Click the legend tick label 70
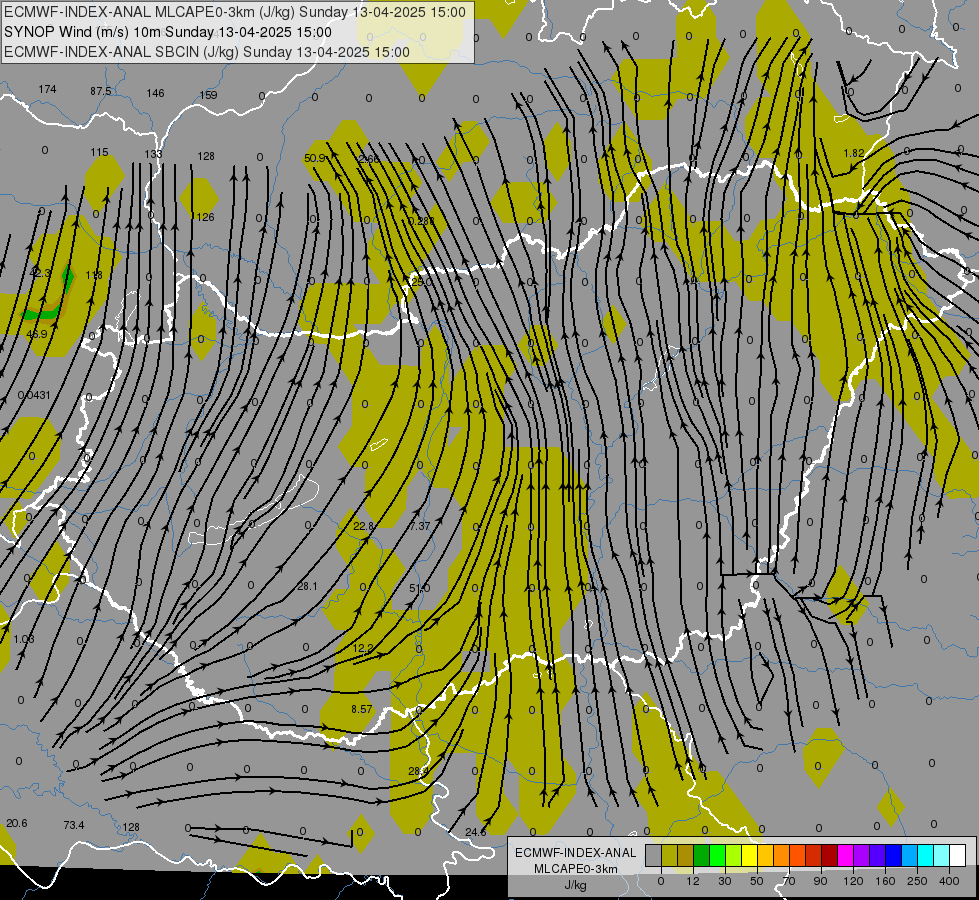The width and height of the screenshot is (979, 900). 789,881
